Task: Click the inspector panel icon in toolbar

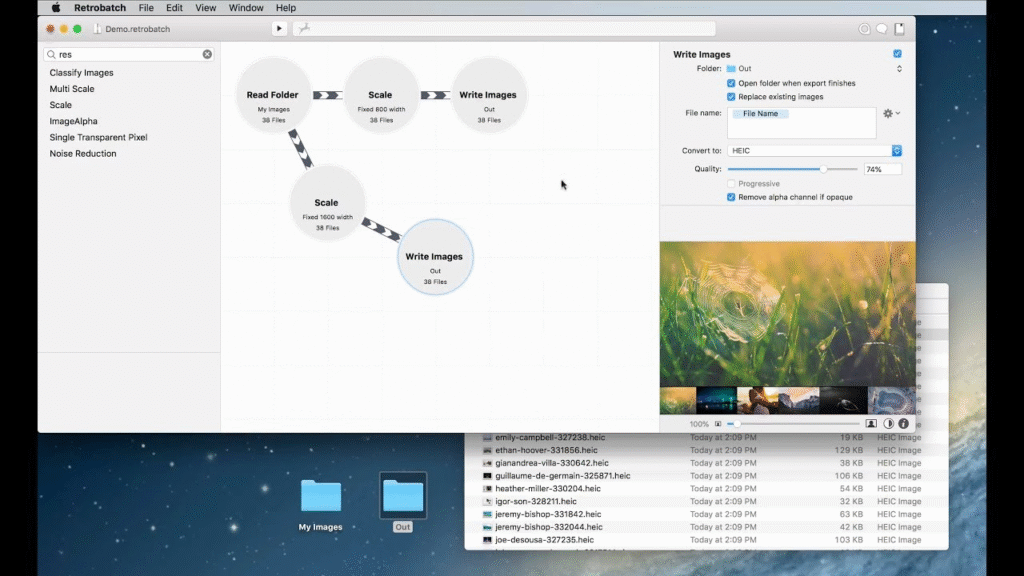Action: pos(900,29)
